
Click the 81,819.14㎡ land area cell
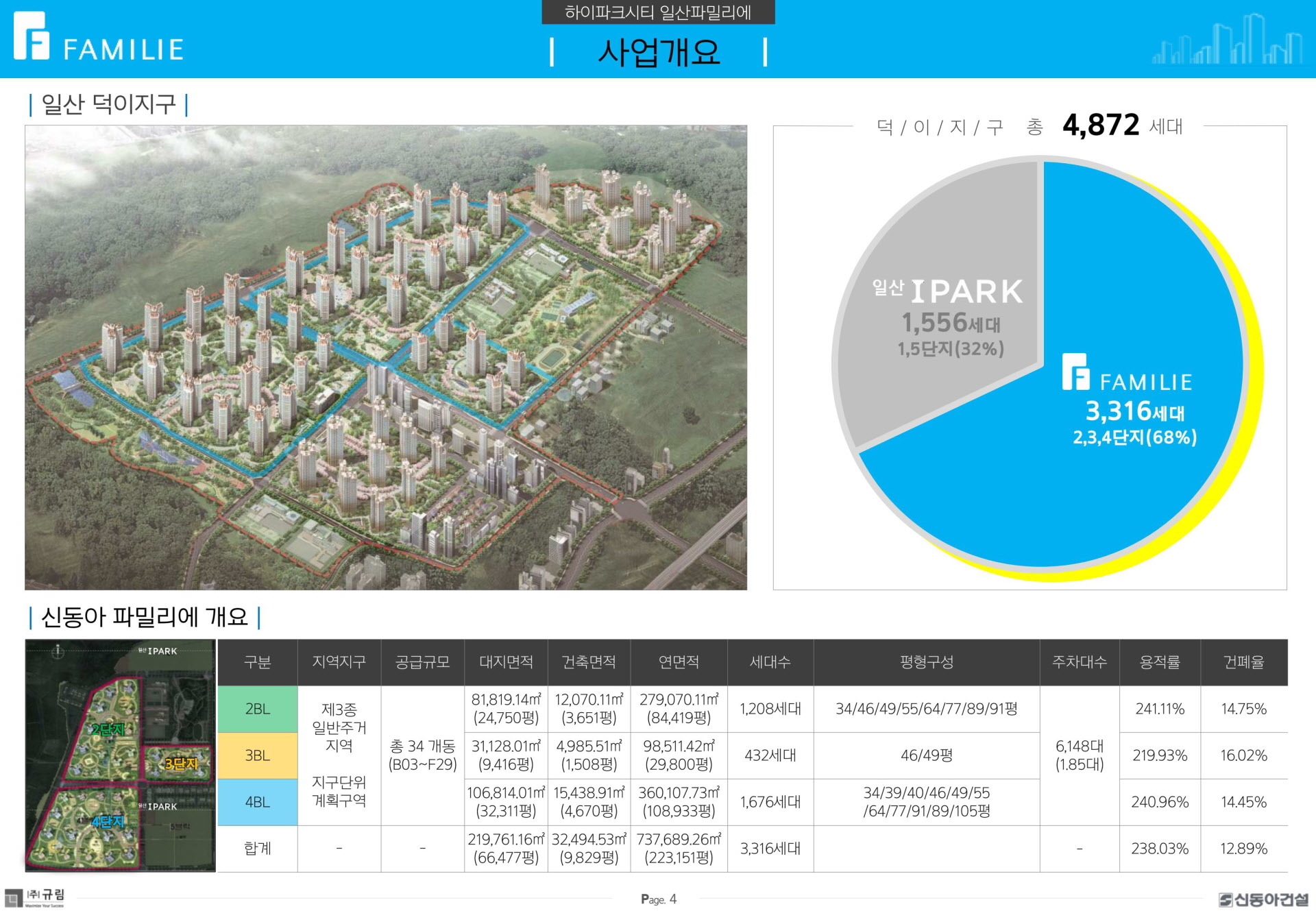(x=507, y=709)
